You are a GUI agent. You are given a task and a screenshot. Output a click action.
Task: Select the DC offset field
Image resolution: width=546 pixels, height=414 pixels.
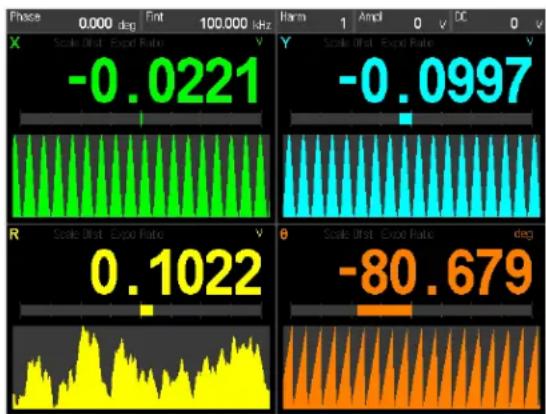click(x=499, y=21)
